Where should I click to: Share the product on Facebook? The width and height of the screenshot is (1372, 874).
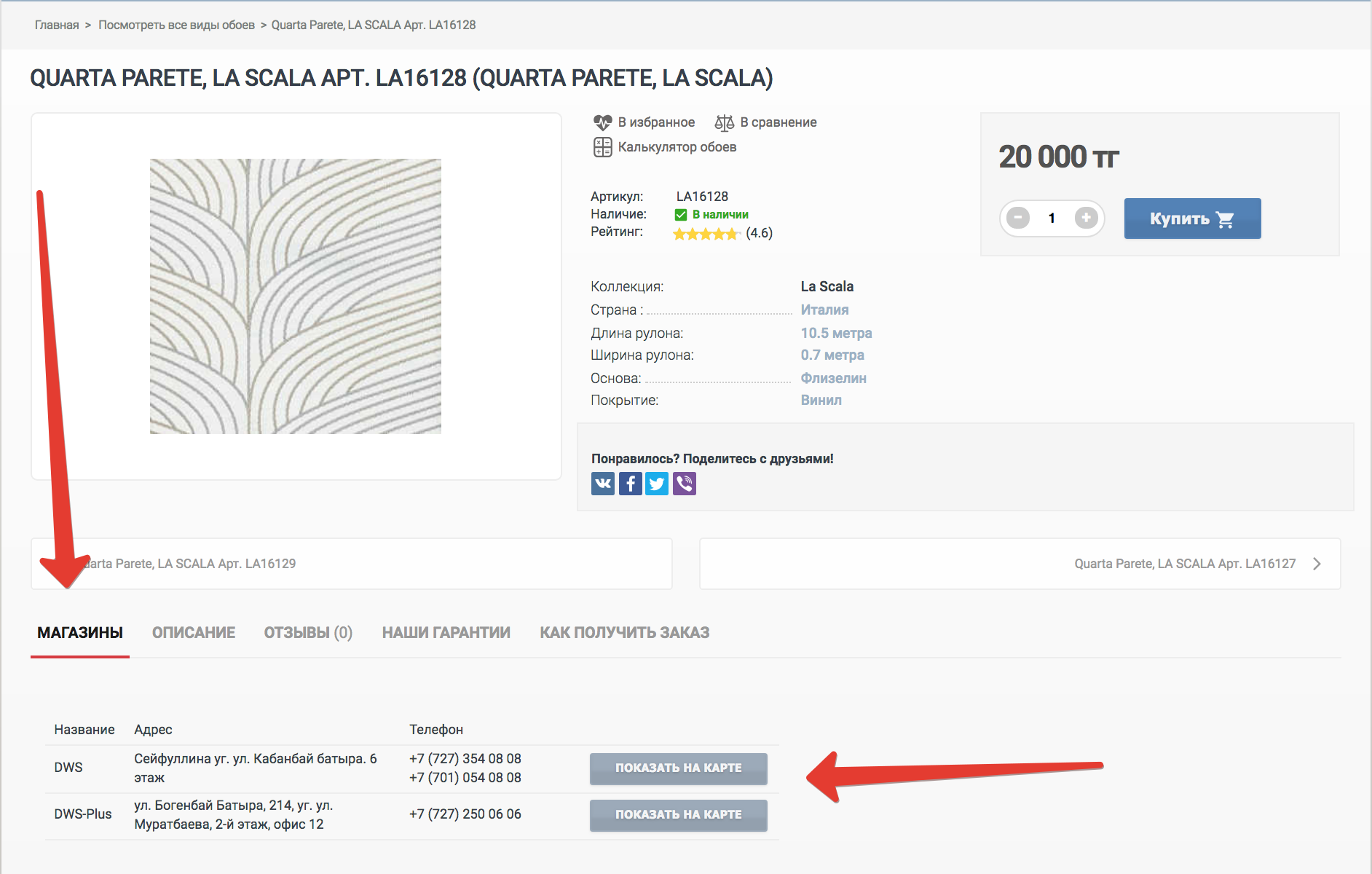(631, 484)
